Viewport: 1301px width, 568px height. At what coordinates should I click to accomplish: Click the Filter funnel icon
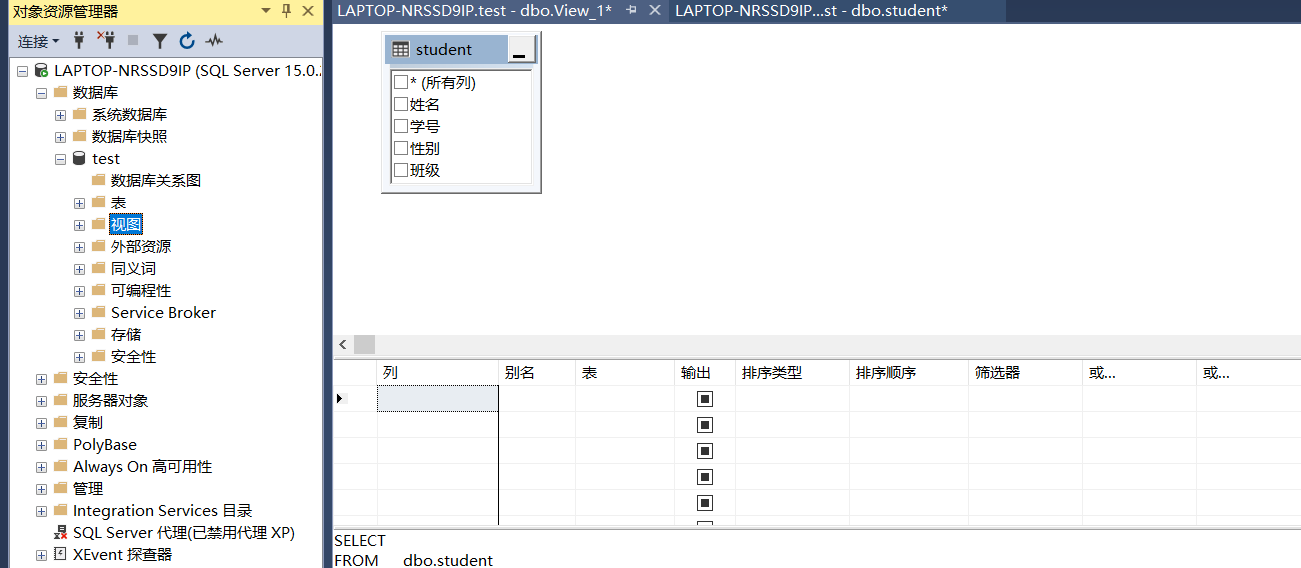point(160,41)
